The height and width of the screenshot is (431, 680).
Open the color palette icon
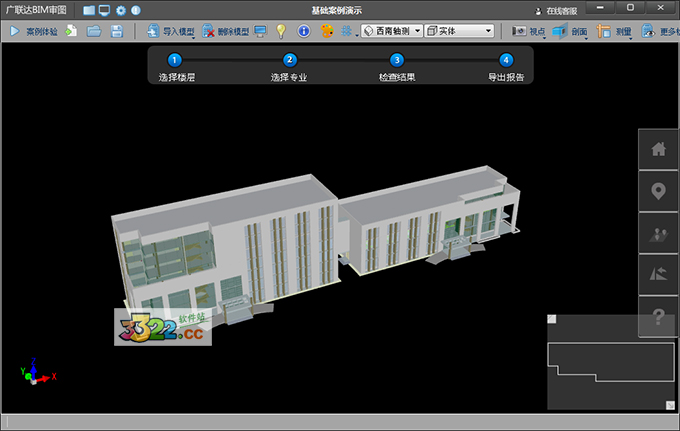327,31
